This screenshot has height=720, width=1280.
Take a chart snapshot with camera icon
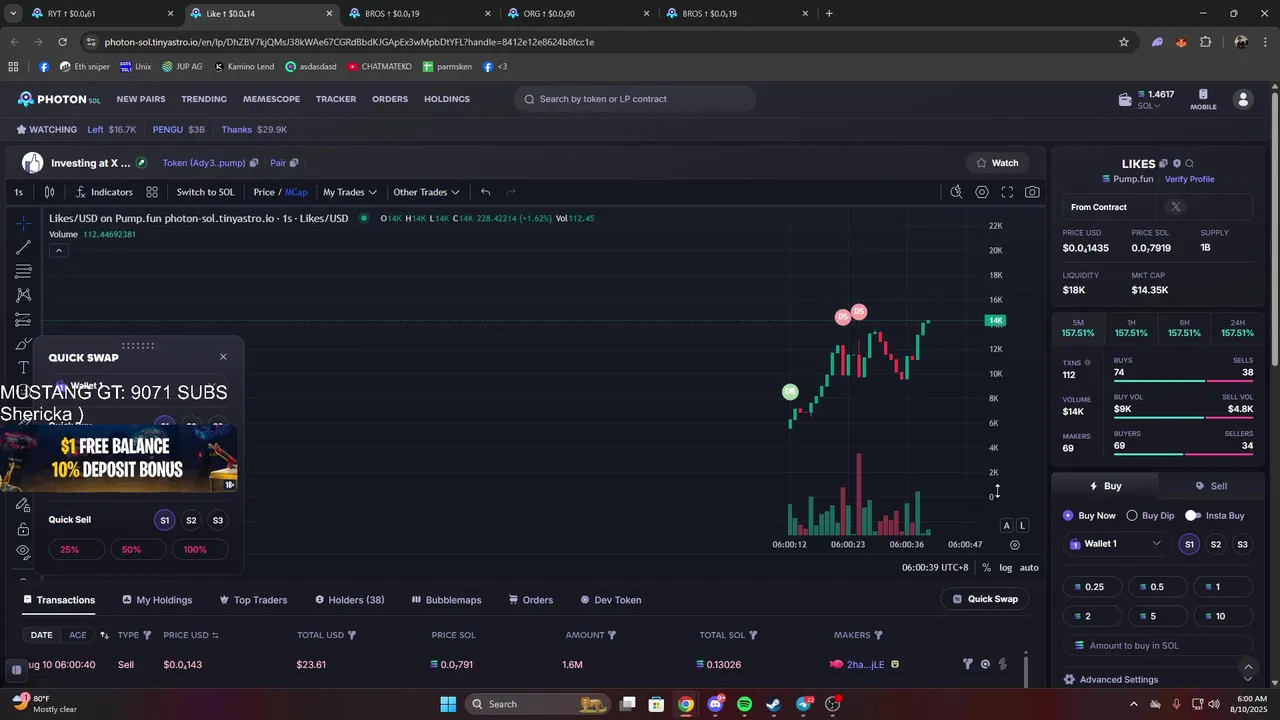(1032, 192)
